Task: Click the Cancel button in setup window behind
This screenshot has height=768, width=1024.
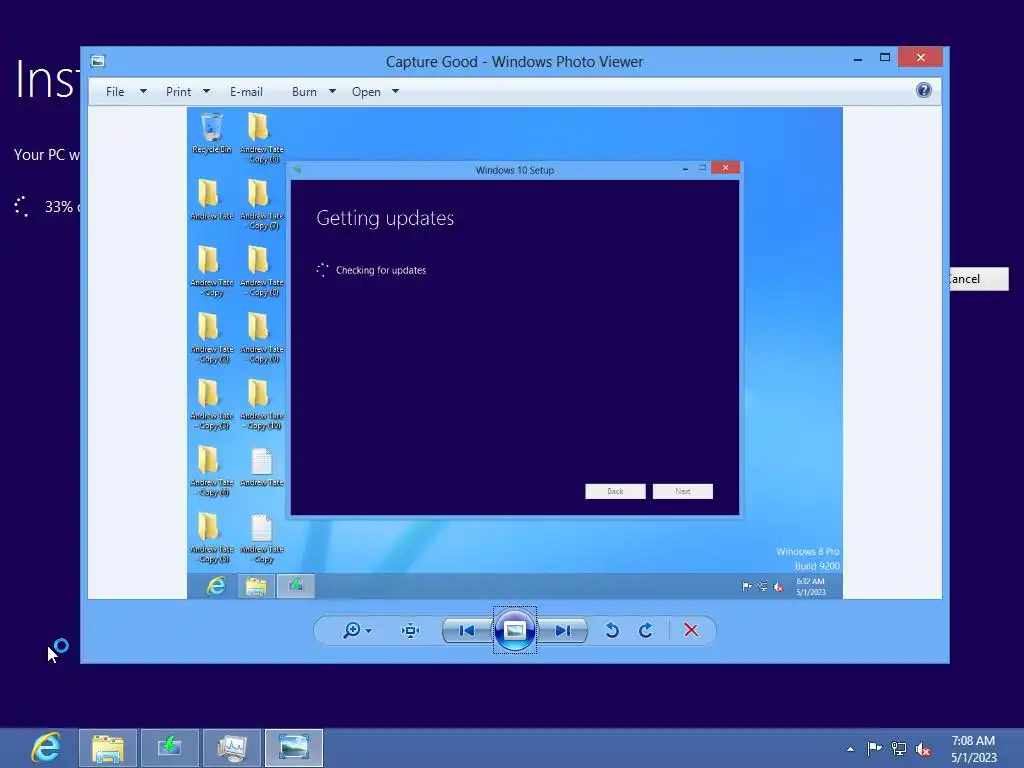Action: [x=979, y=279]
